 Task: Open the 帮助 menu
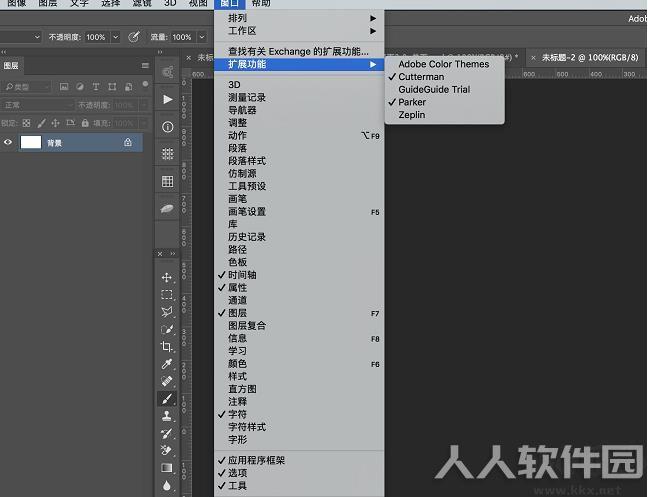click(x=261, y=3)
